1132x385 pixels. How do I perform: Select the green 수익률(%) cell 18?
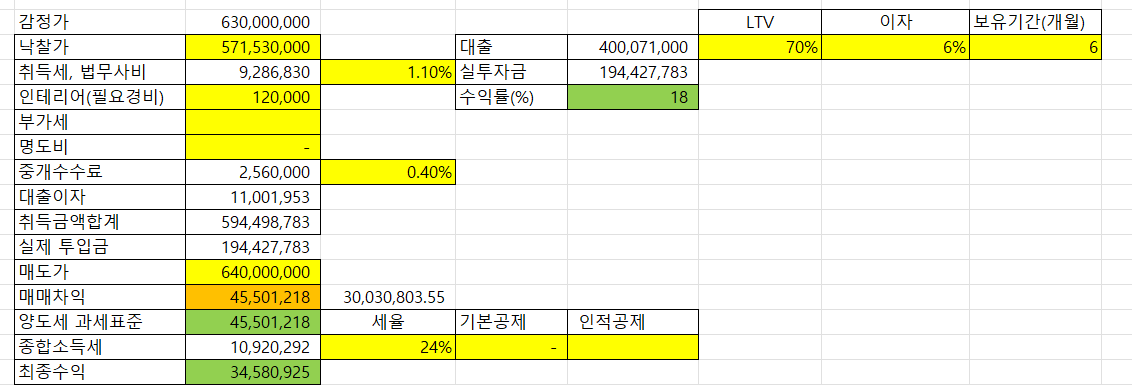[632, 98]
